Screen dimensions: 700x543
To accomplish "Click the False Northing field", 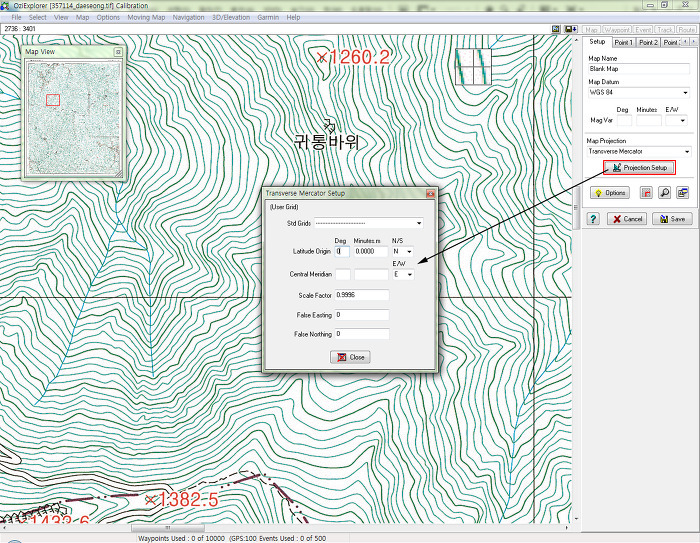I will click(362, 334).
